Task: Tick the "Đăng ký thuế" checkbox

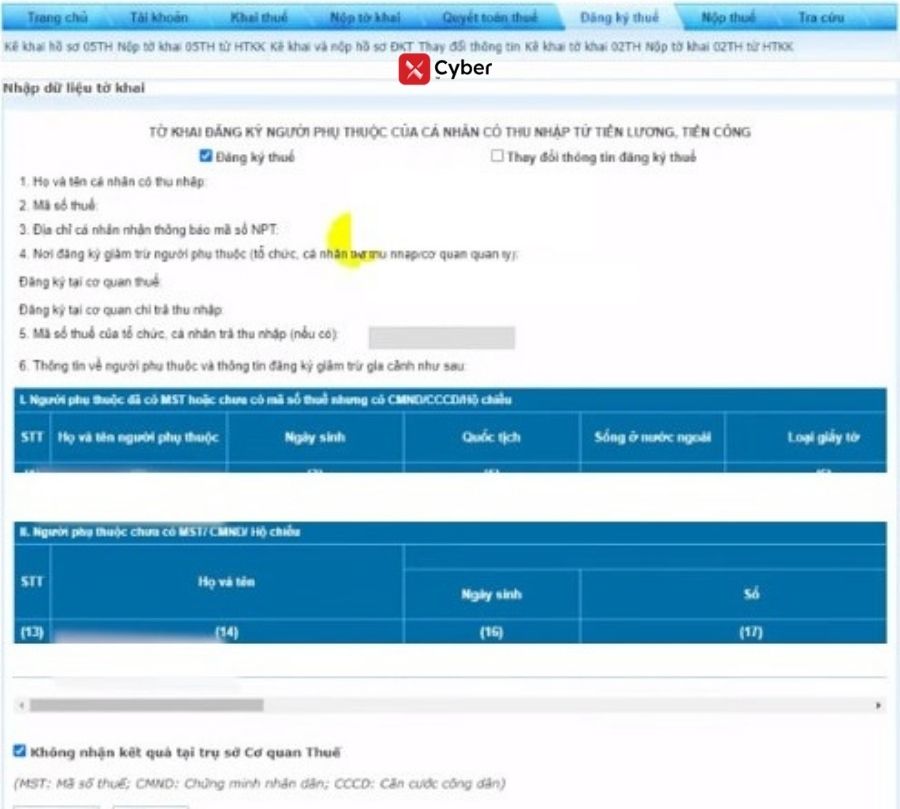Action: [x=206, y=156]
